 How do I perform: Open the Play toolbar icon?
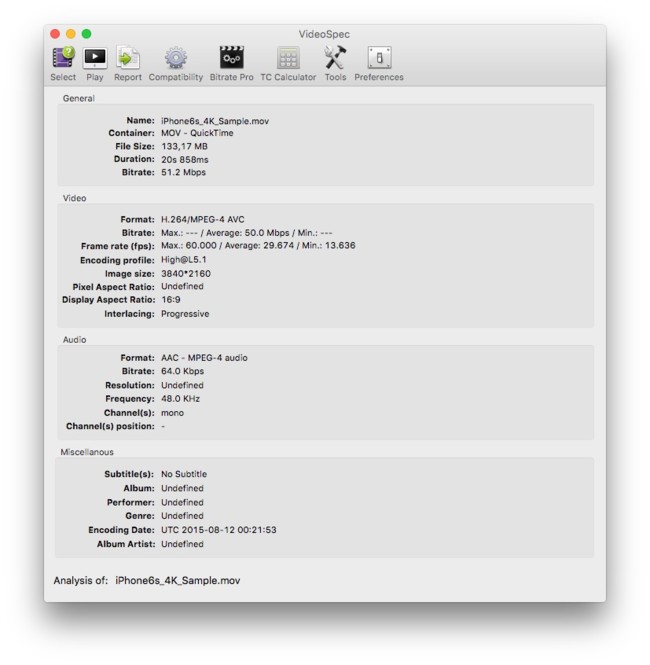[x=95, y=57]
